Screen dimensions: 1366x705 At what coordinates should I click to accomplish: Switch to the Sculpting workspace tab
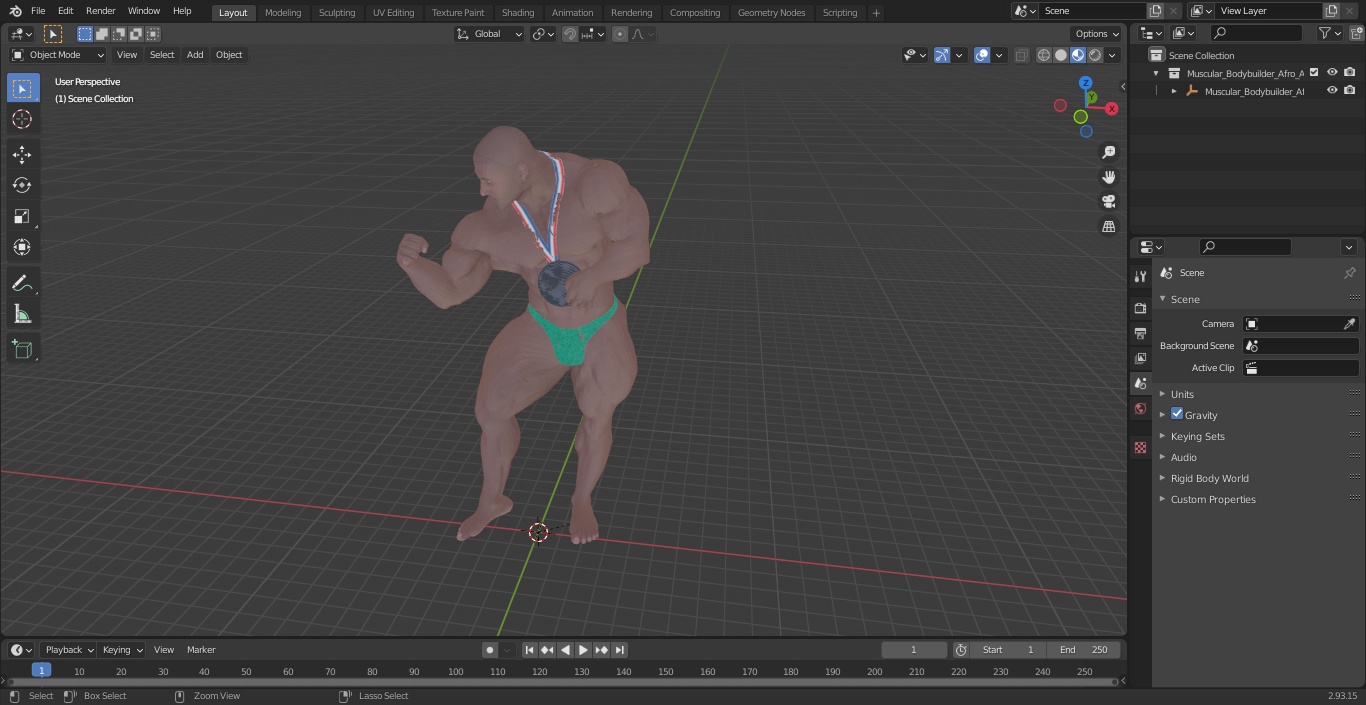337,12
